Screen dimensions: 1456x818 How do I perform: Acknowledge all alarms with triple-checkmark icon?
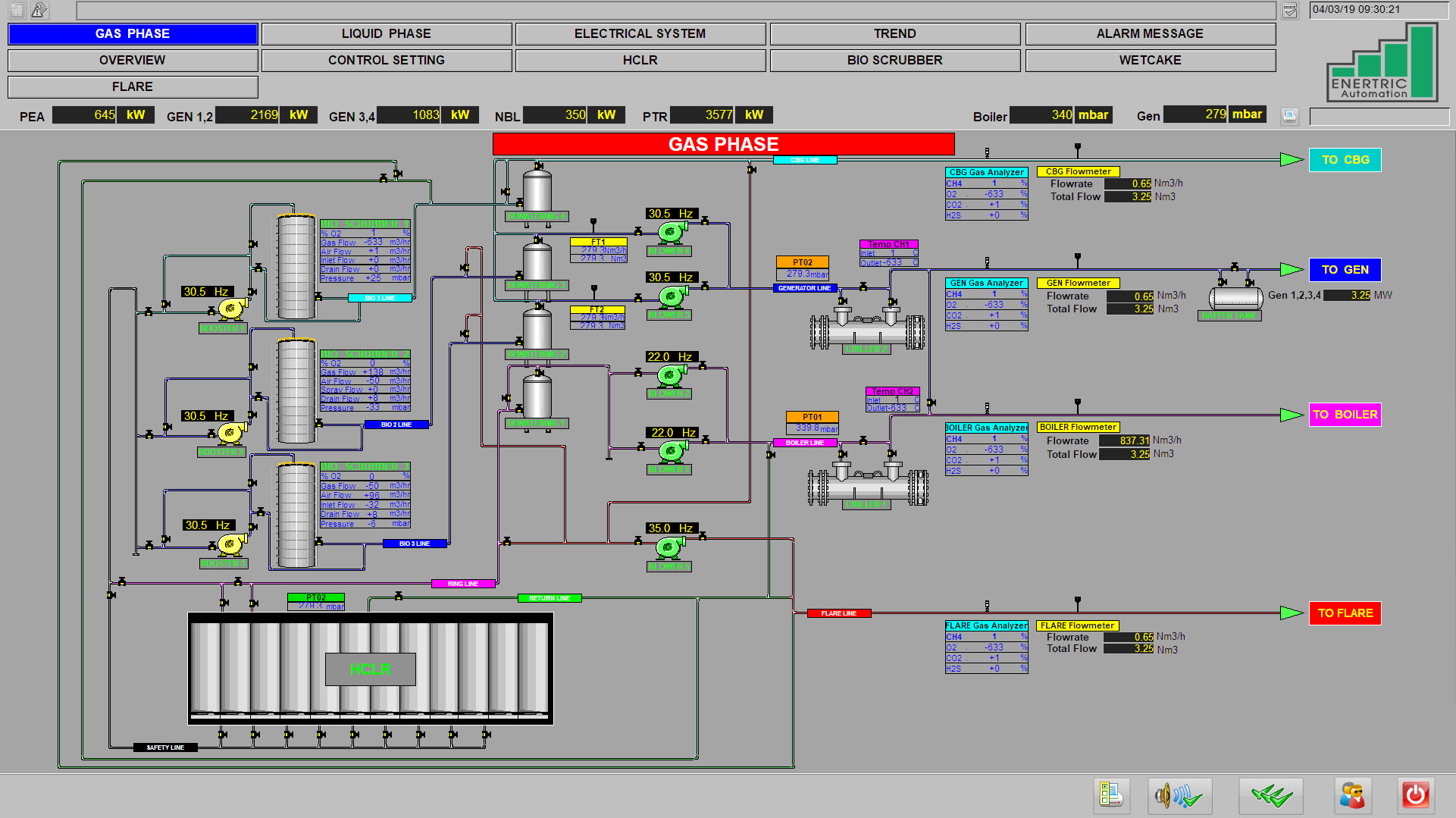(x=1271, y=795)
